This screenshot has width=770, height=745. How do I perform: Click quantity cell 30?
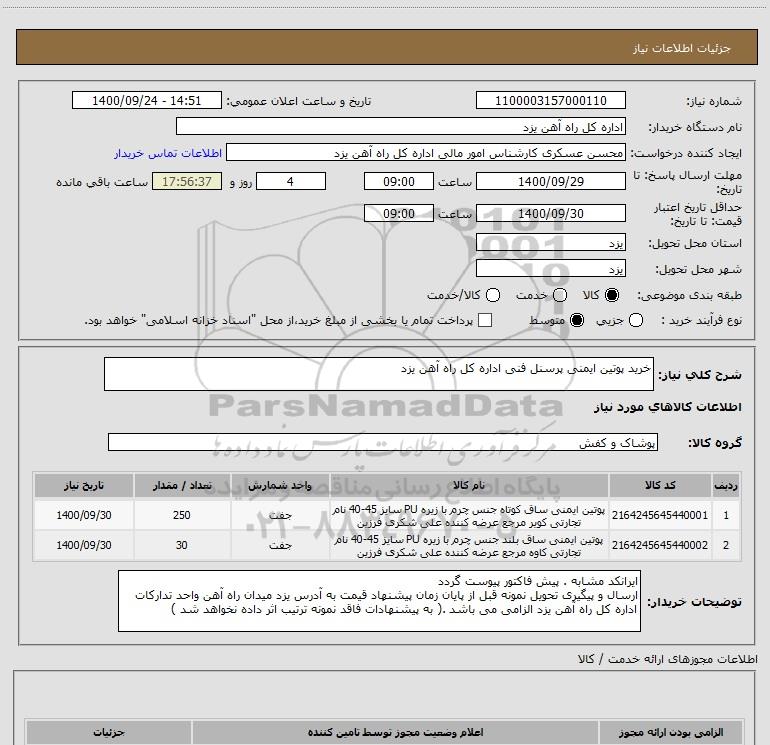pos(182,545)
